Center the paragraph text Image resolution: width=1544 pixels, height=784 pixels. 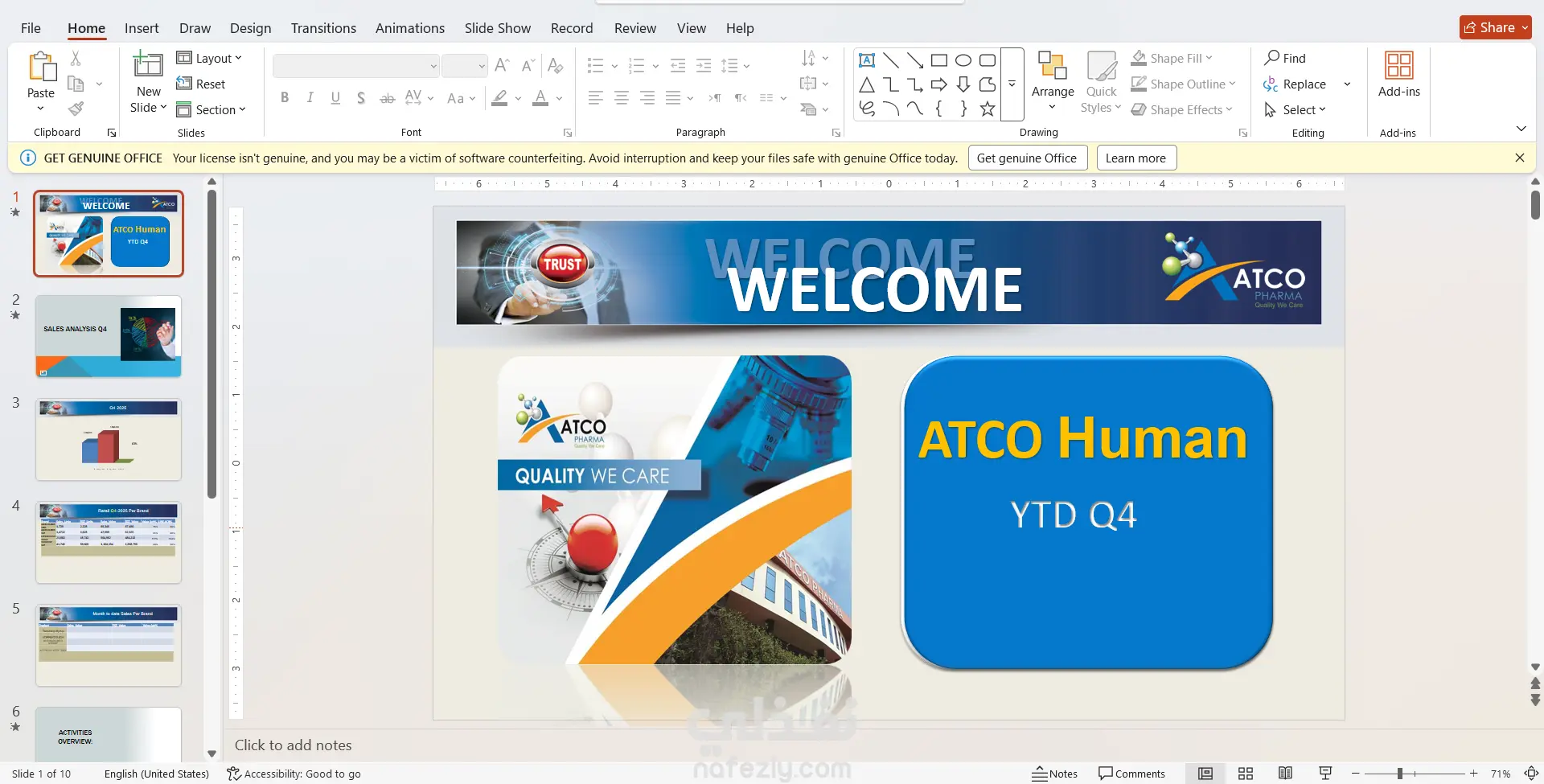coord(621,98)
